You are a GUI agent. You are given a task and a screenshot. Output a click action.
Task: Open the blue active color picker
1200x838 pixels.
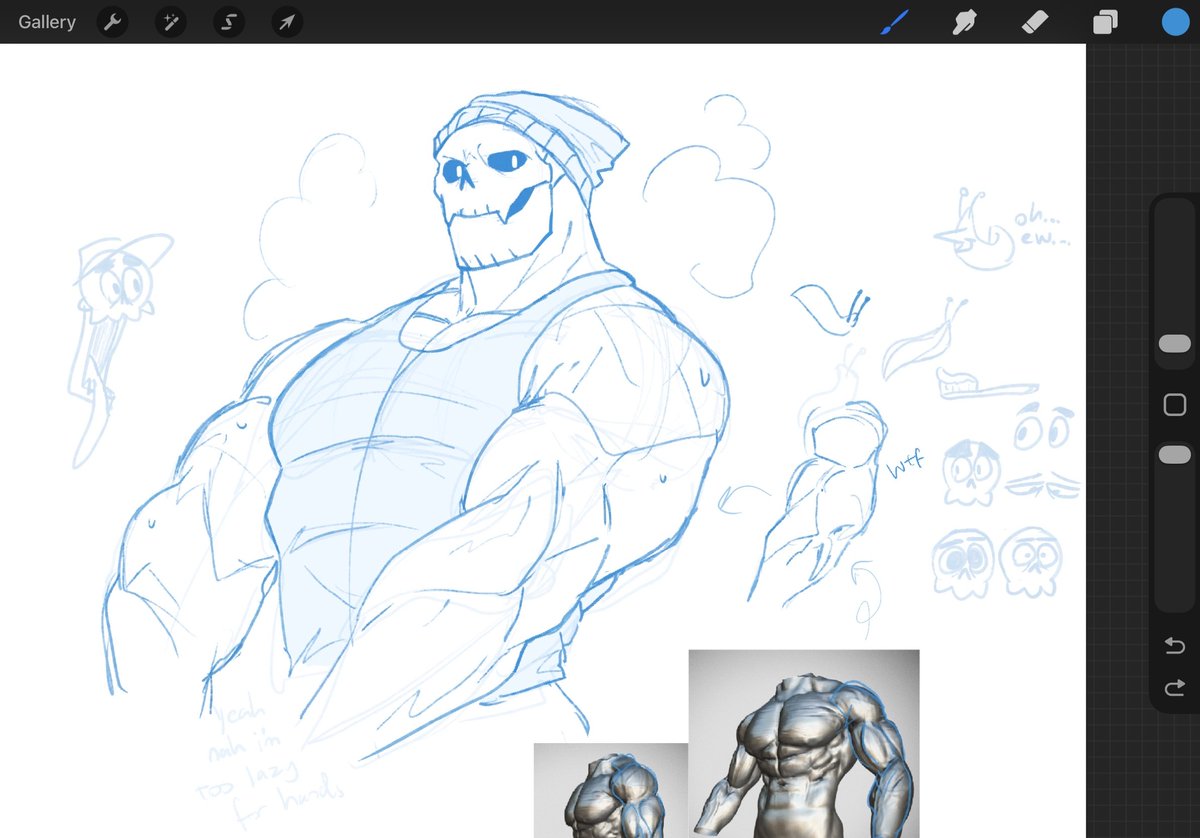[1175, 22]
